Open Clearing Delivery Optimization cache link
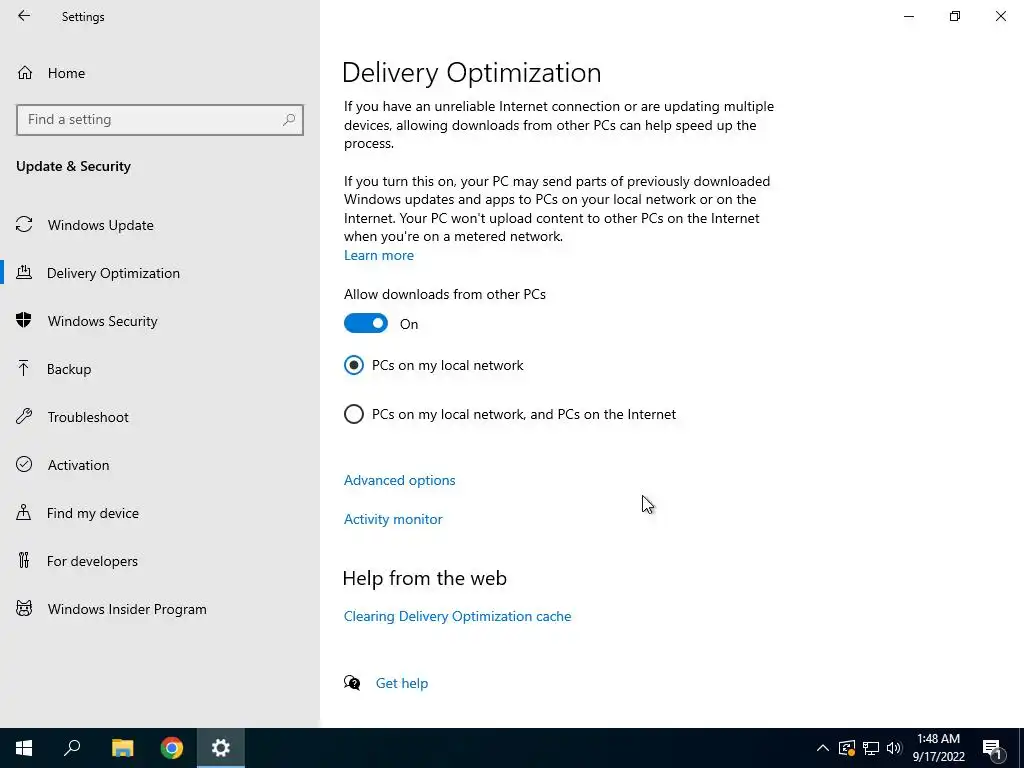This screenshot has height=768, width=1024. coord(457,616)
